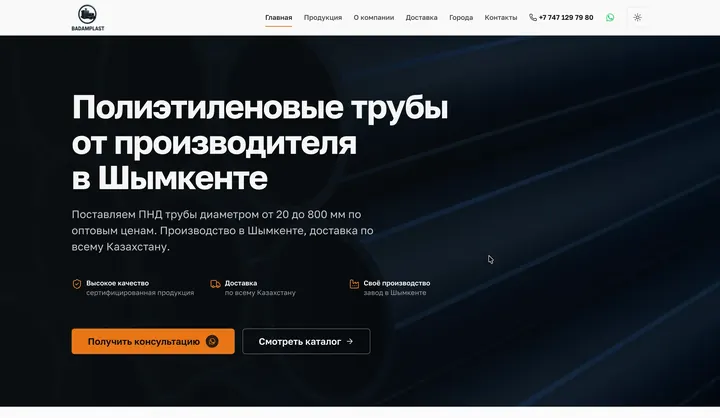Click the phone handset icon in header
The width and height of the screenshot is (720, 418).
(533, 17)
